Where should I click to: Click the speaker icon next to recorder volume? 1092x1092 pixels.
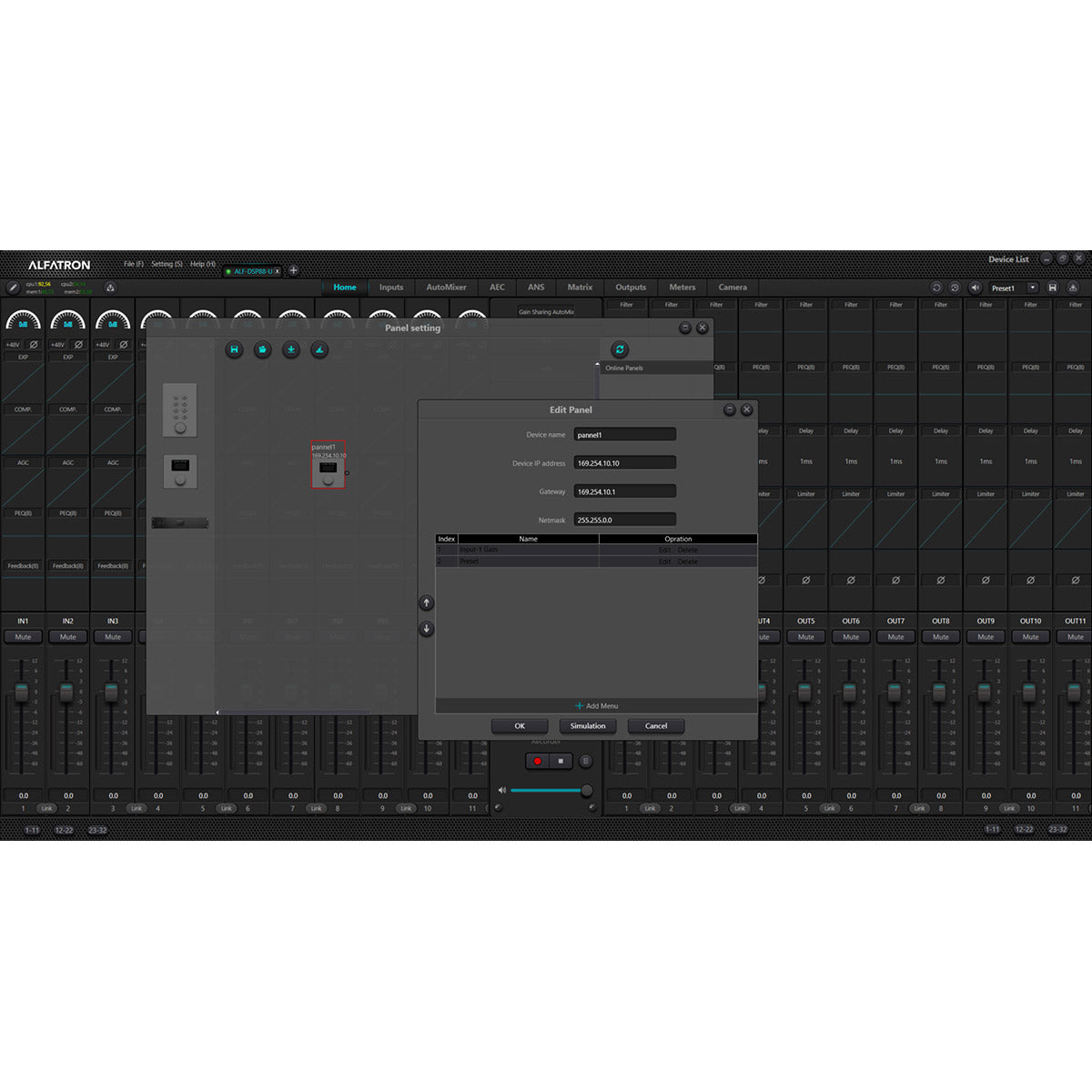tap(502, 789)
